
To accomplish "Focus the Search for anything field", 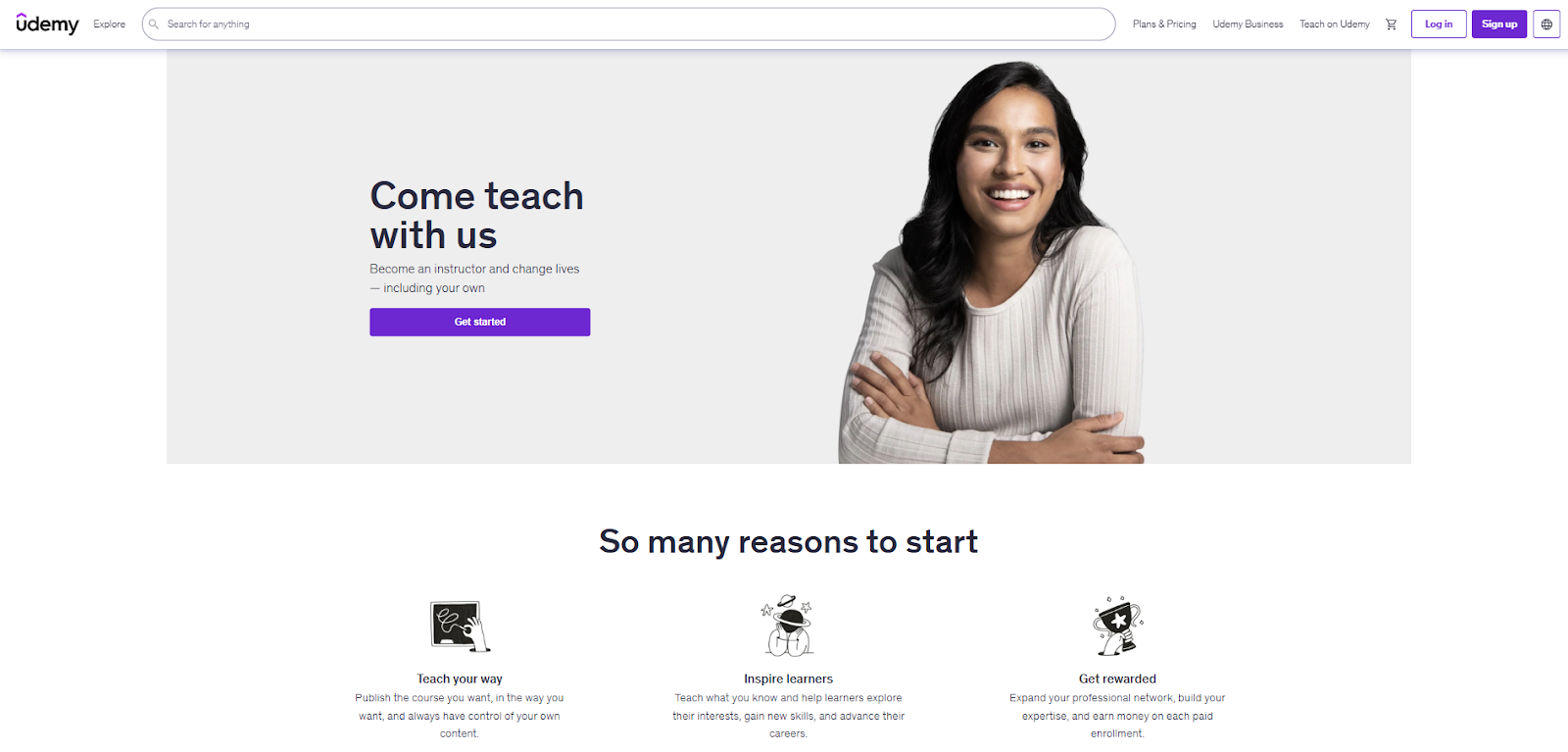I will pos(628,24).
